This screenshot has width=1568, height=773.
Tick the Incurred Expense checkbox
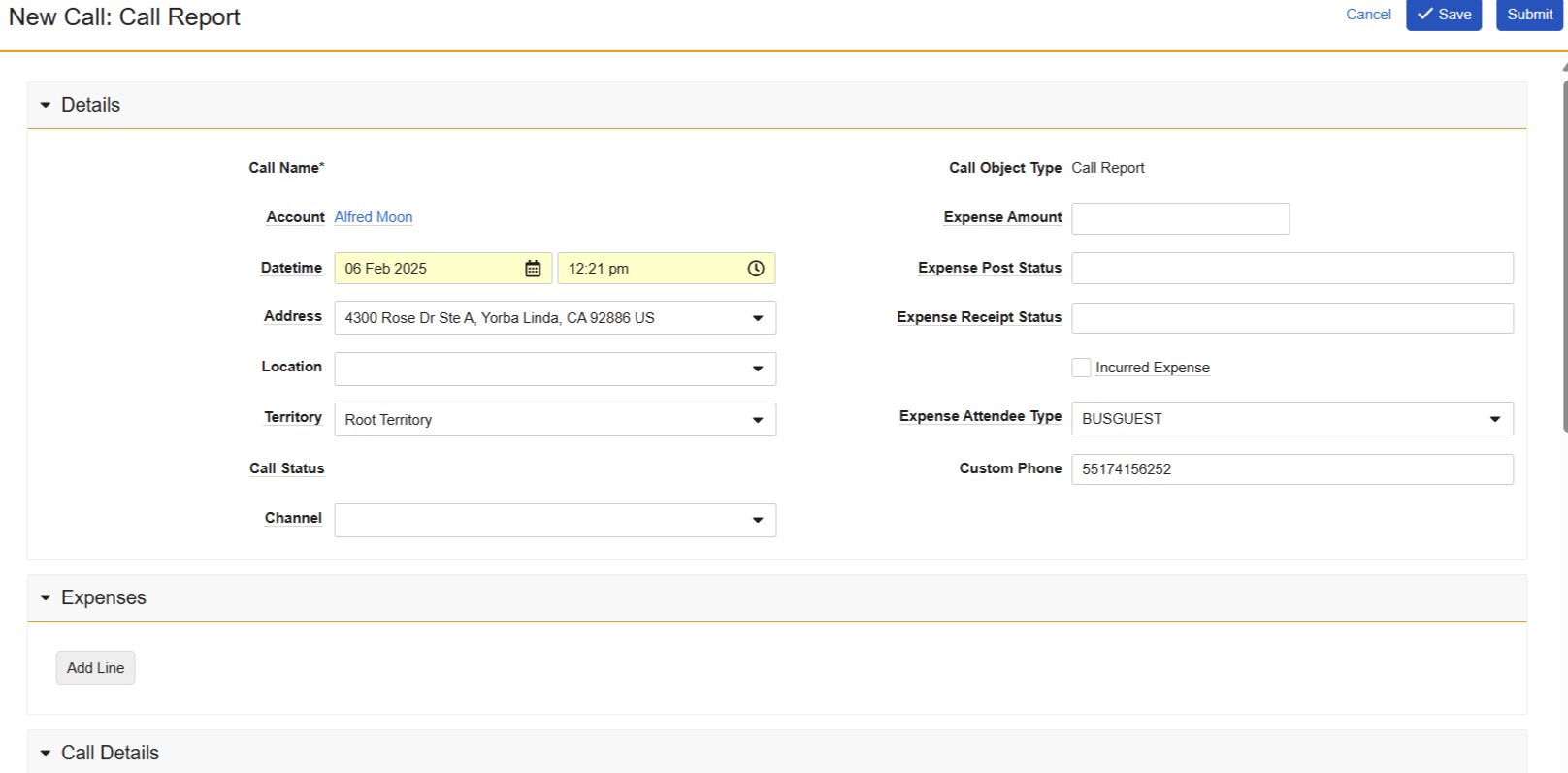pos(1081,368)
